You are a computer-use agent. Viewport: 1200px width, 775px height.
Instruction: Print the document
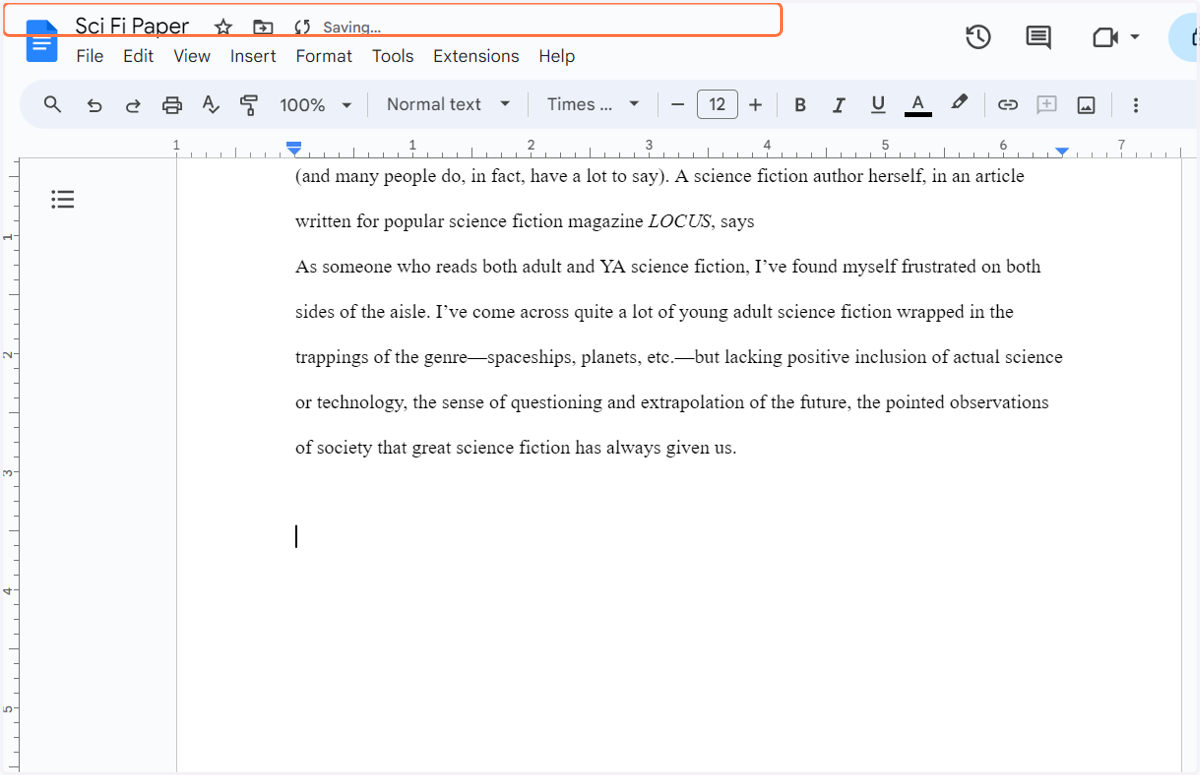(x=172, y=104)
